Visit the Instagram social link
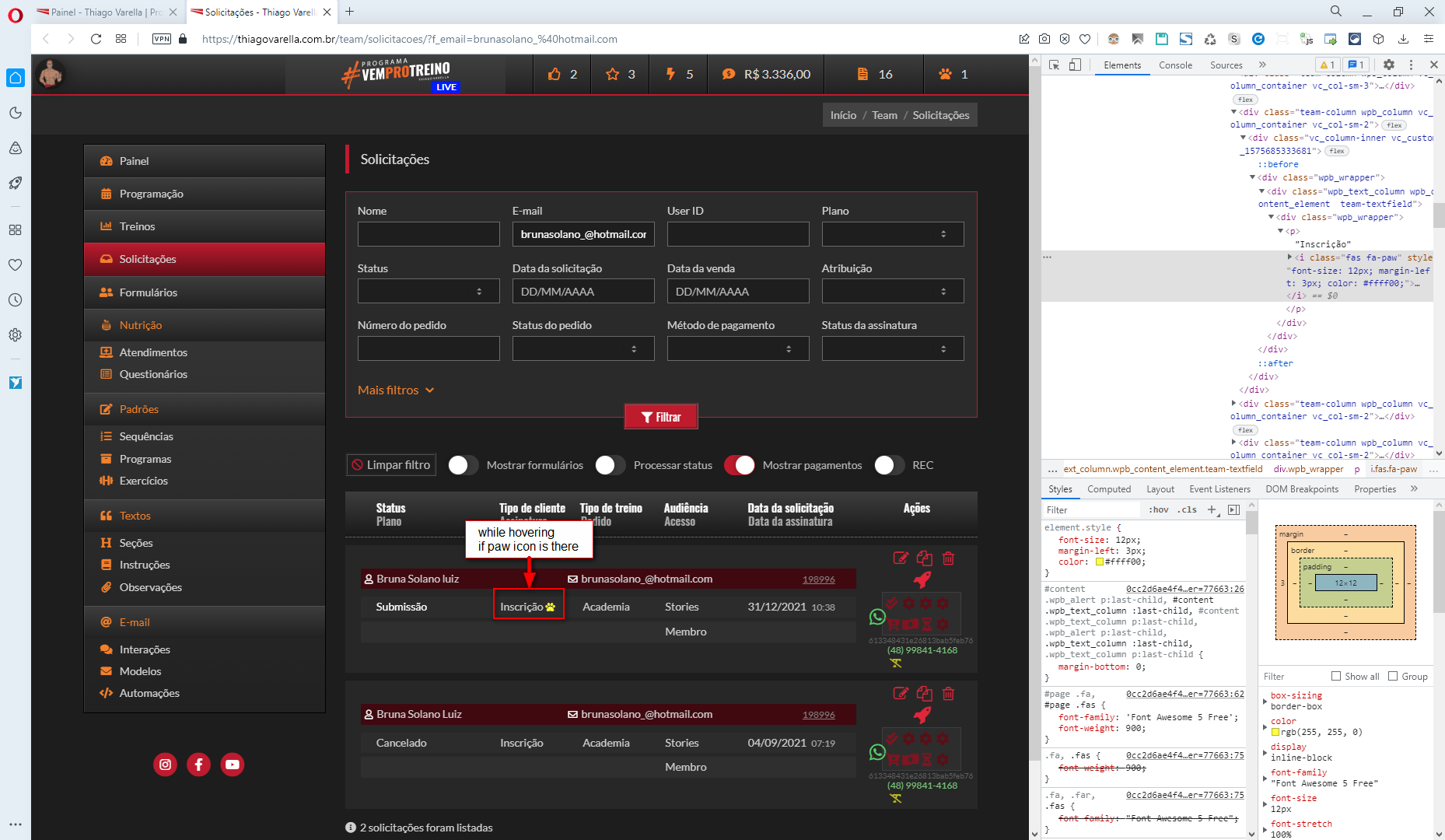 coord(165,765)
